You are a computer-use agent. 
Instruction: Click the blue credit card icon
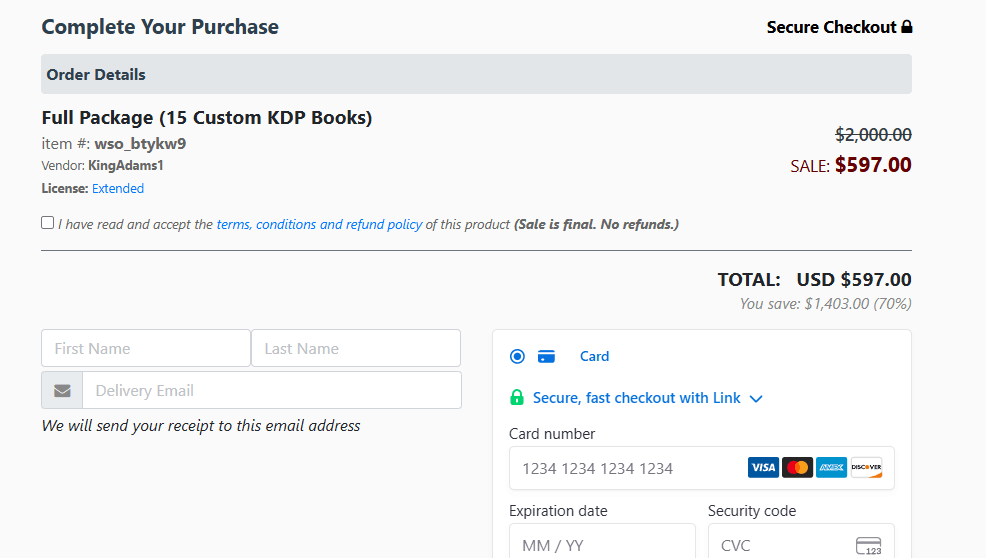pos(546,357)
